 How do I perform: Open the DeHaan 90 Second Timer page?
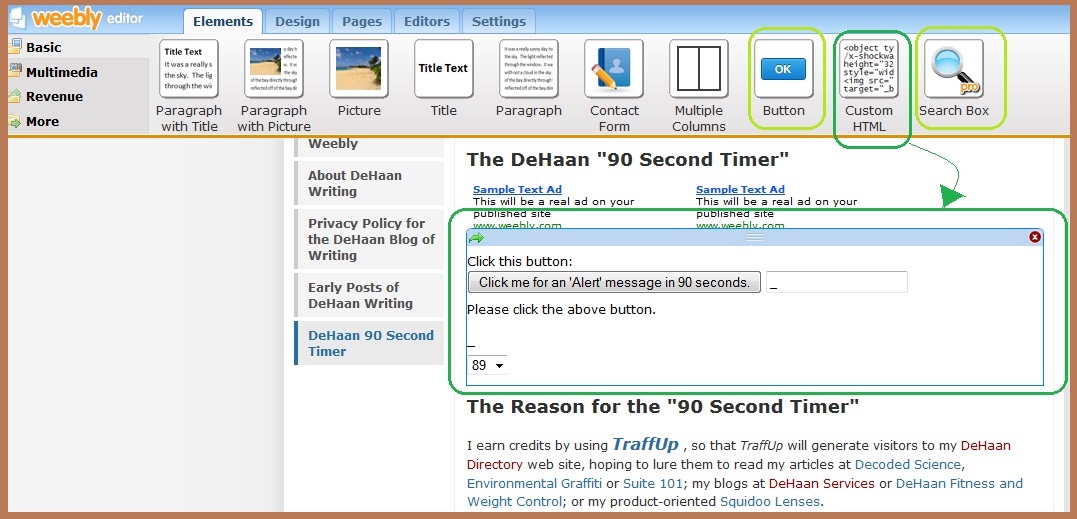[369, 343]
